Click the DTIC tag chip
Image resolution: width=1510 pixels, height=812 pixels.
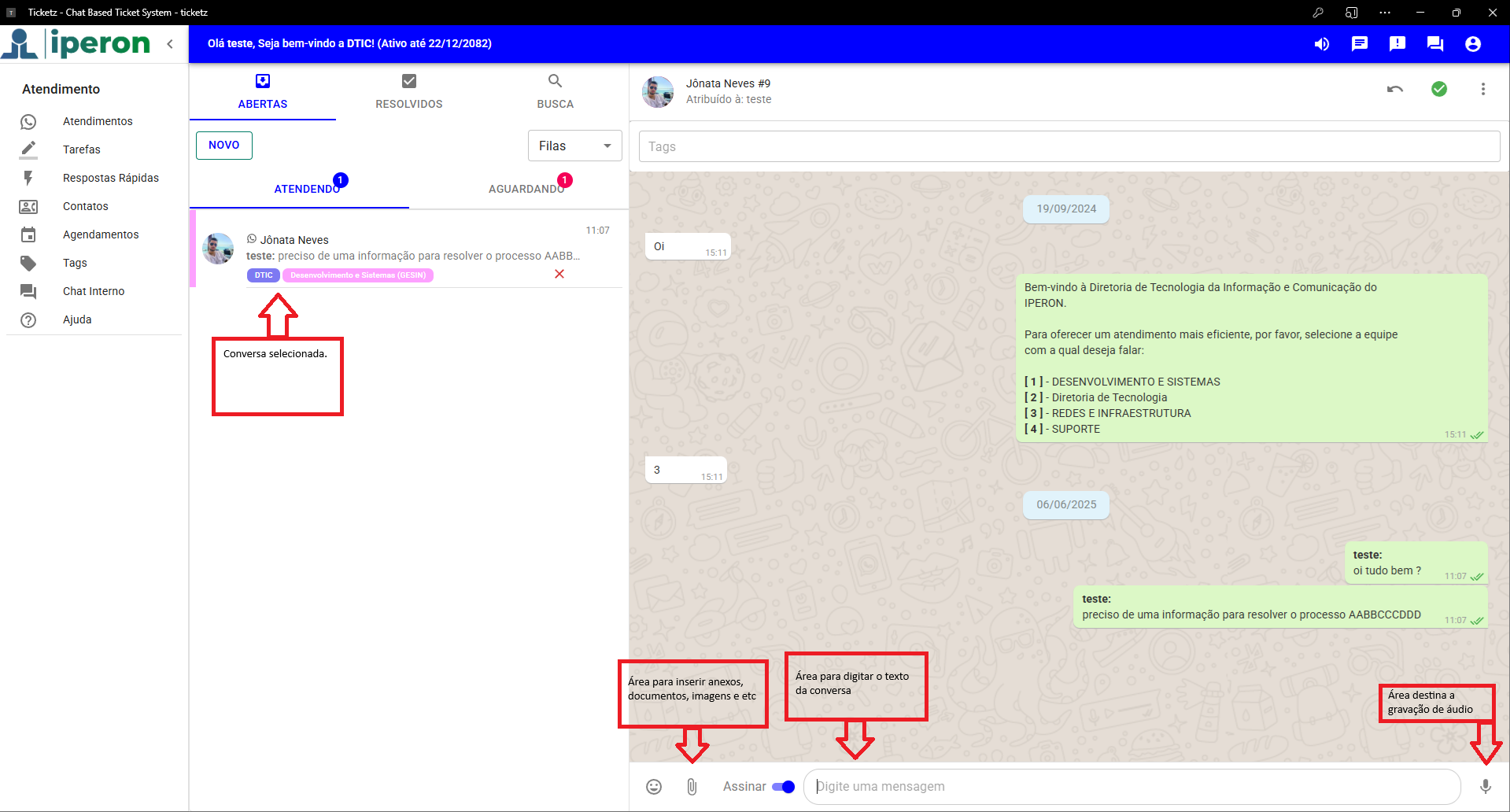coord(264,275)
